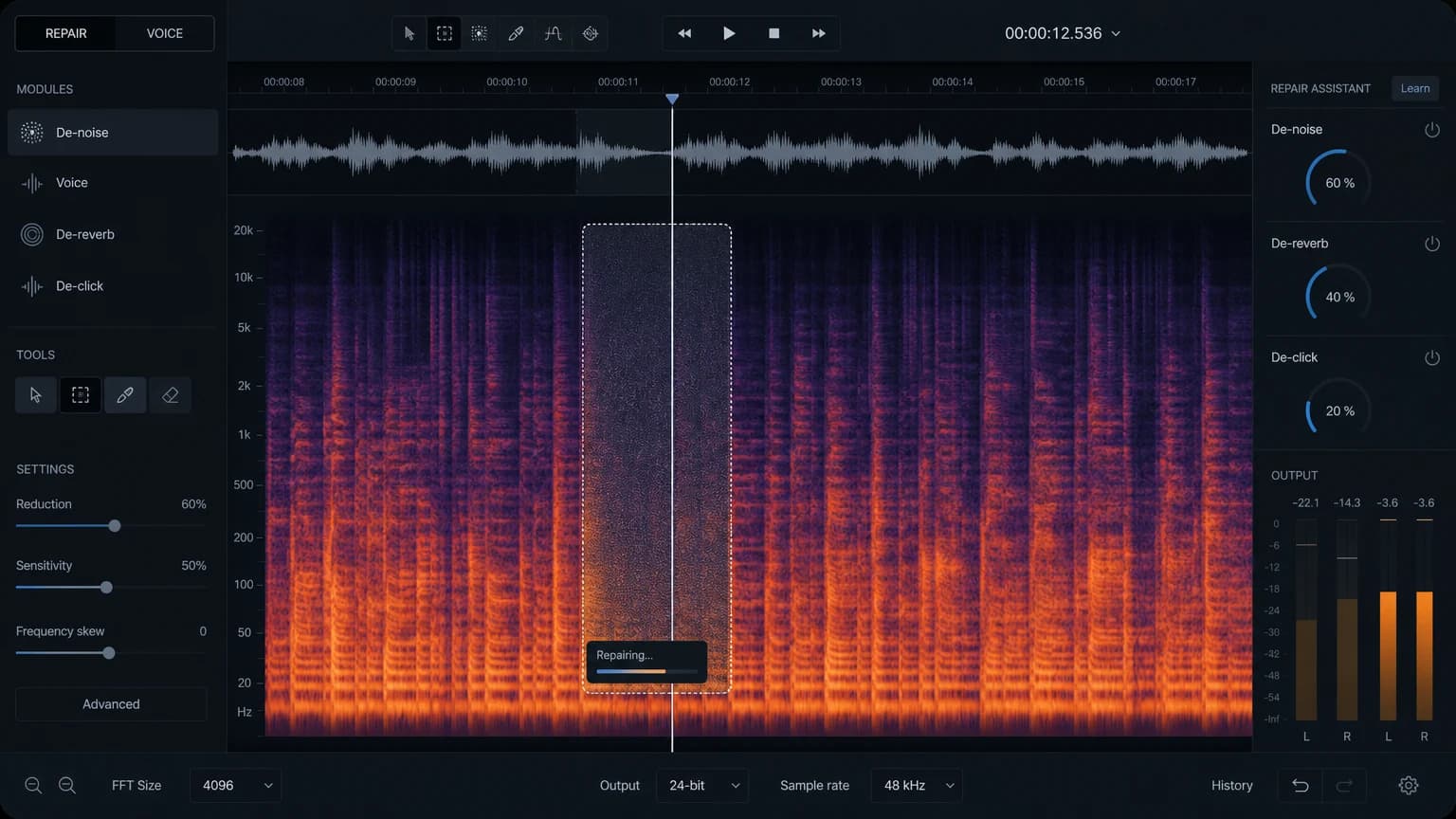Image resolution: width=1456 pixels, height=819 pixels.
Task: Select the rectangular selection tool in top toolbar
Action: (444, 33)
